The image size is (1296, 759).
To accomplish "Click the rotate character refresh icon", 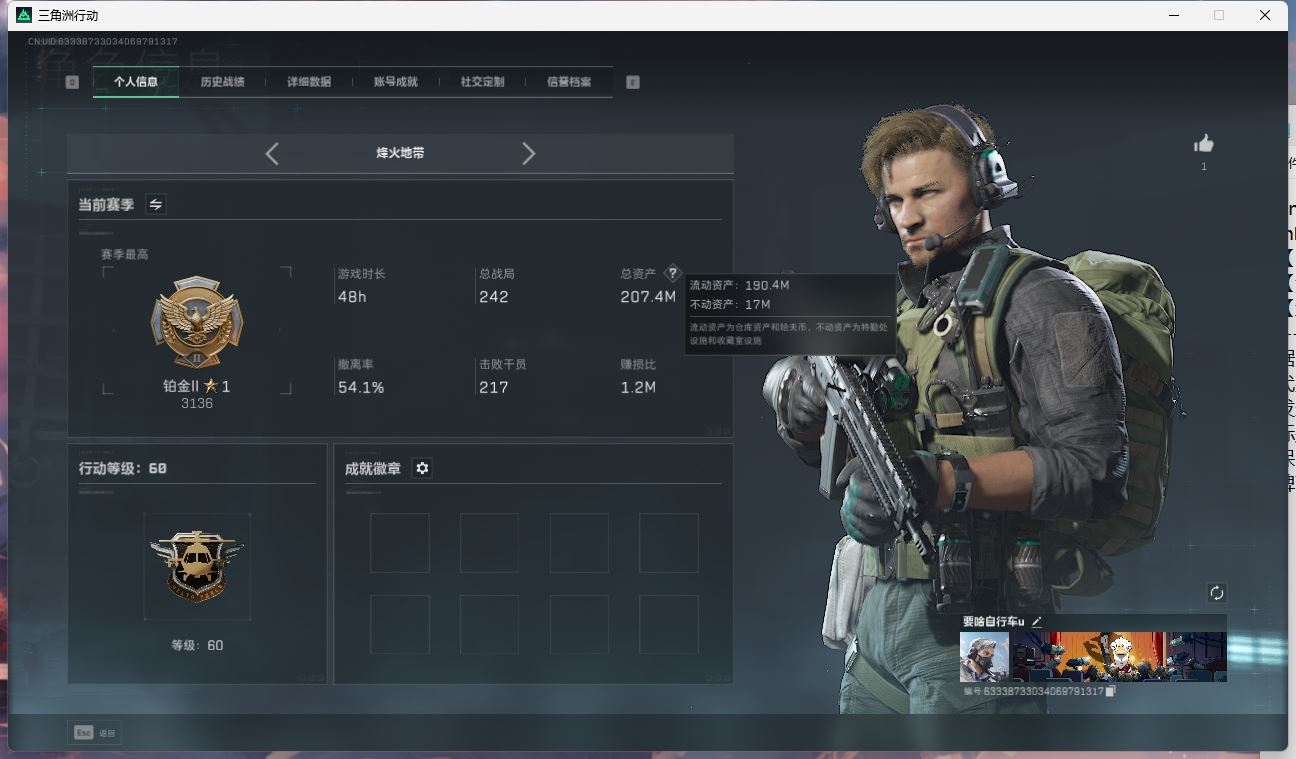I will [1216, 593].
